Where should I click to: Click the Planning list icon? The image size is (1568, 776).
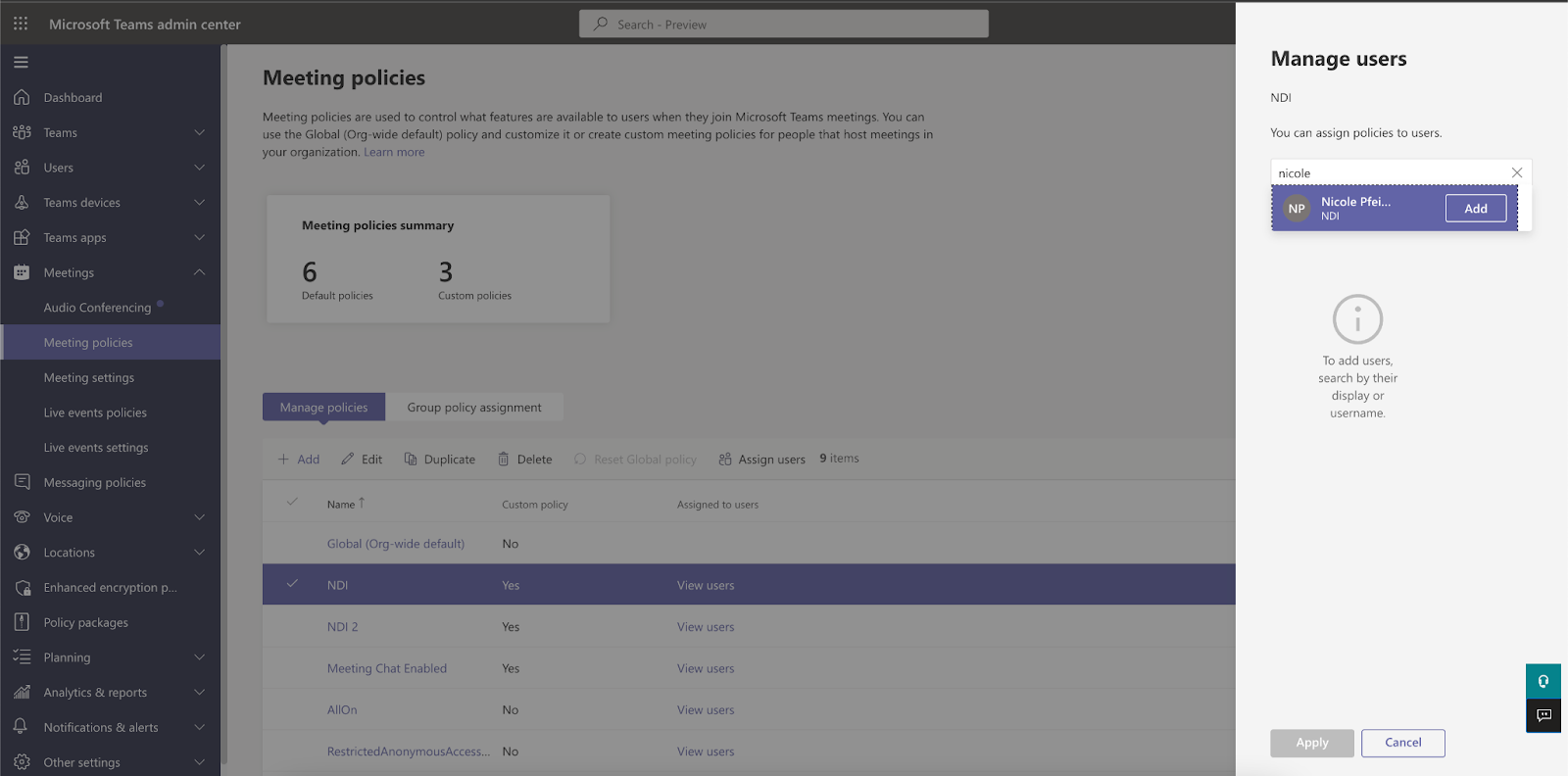coord(22,657)
